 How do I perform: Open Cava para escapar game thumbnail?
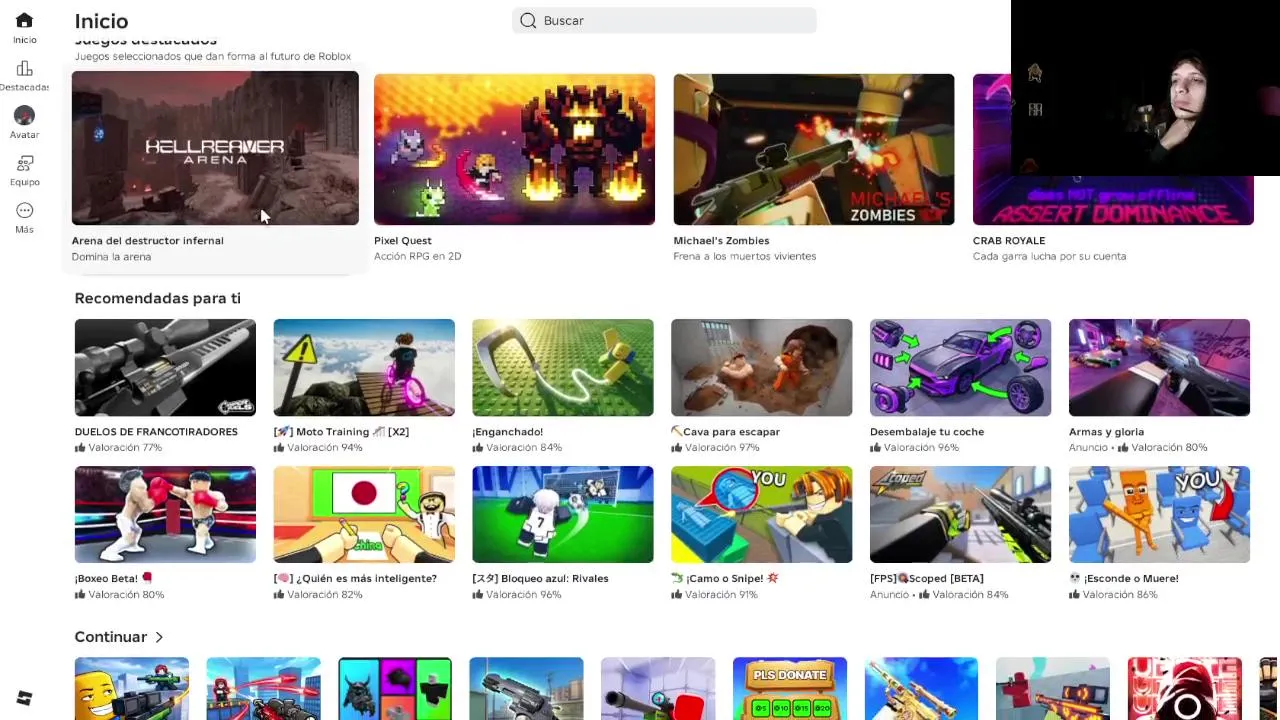(762, 367)
